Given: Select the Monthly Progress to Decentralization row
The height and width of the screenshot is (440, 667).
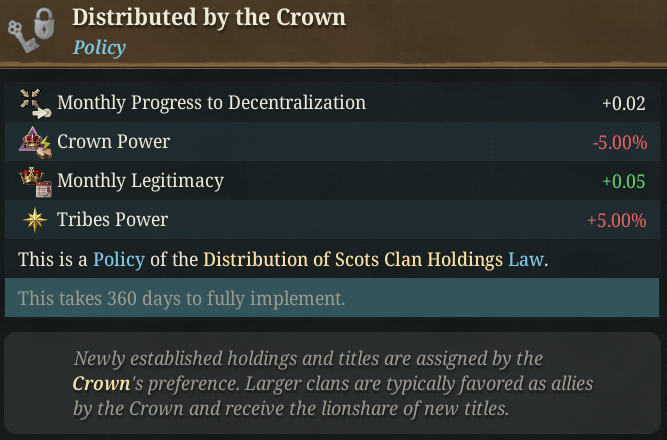Looking at the screenshot, I should [x=332, y=103].
